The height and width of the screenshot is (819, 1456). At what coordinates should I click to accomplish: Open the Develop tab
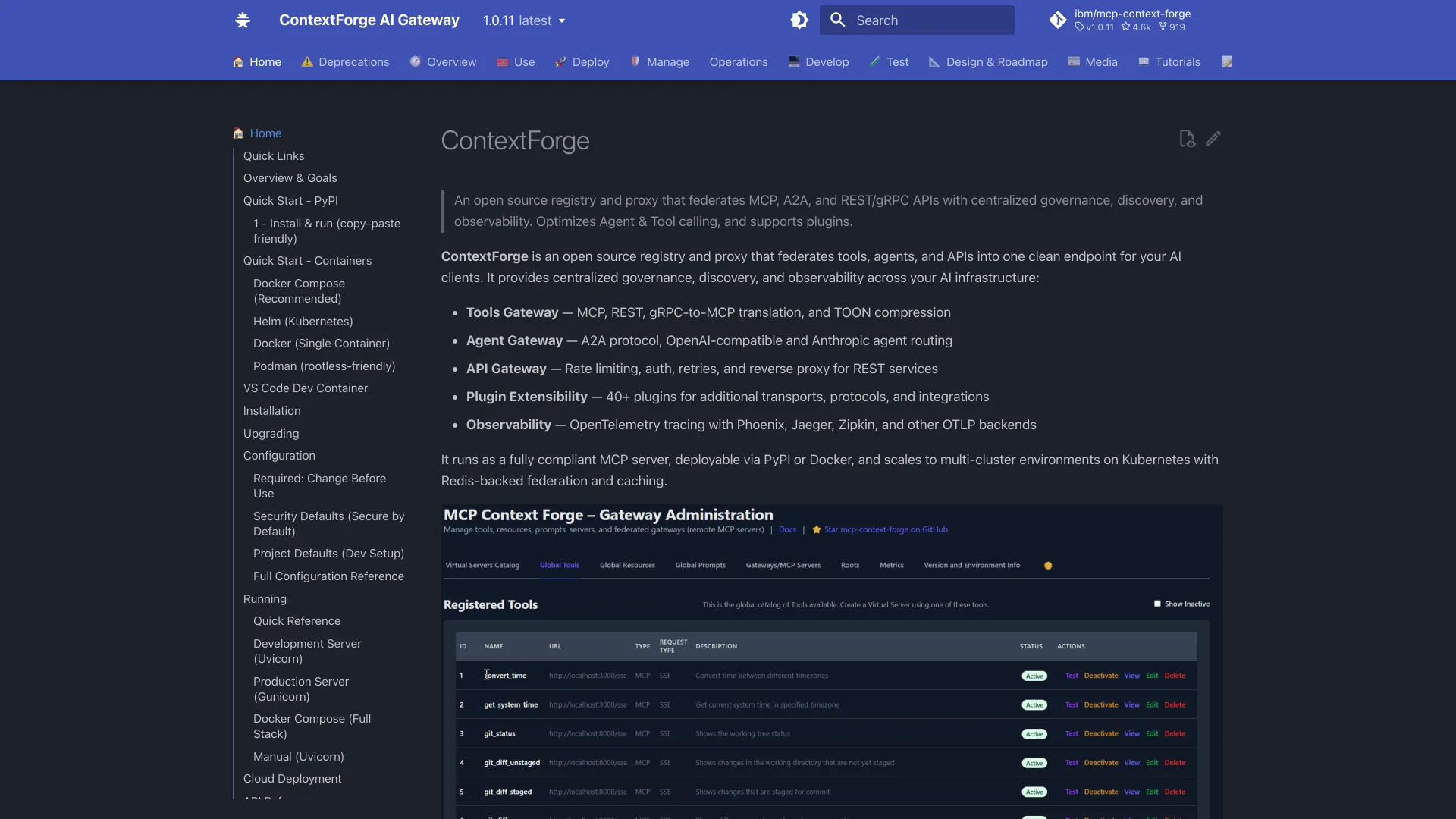[818, 62]
